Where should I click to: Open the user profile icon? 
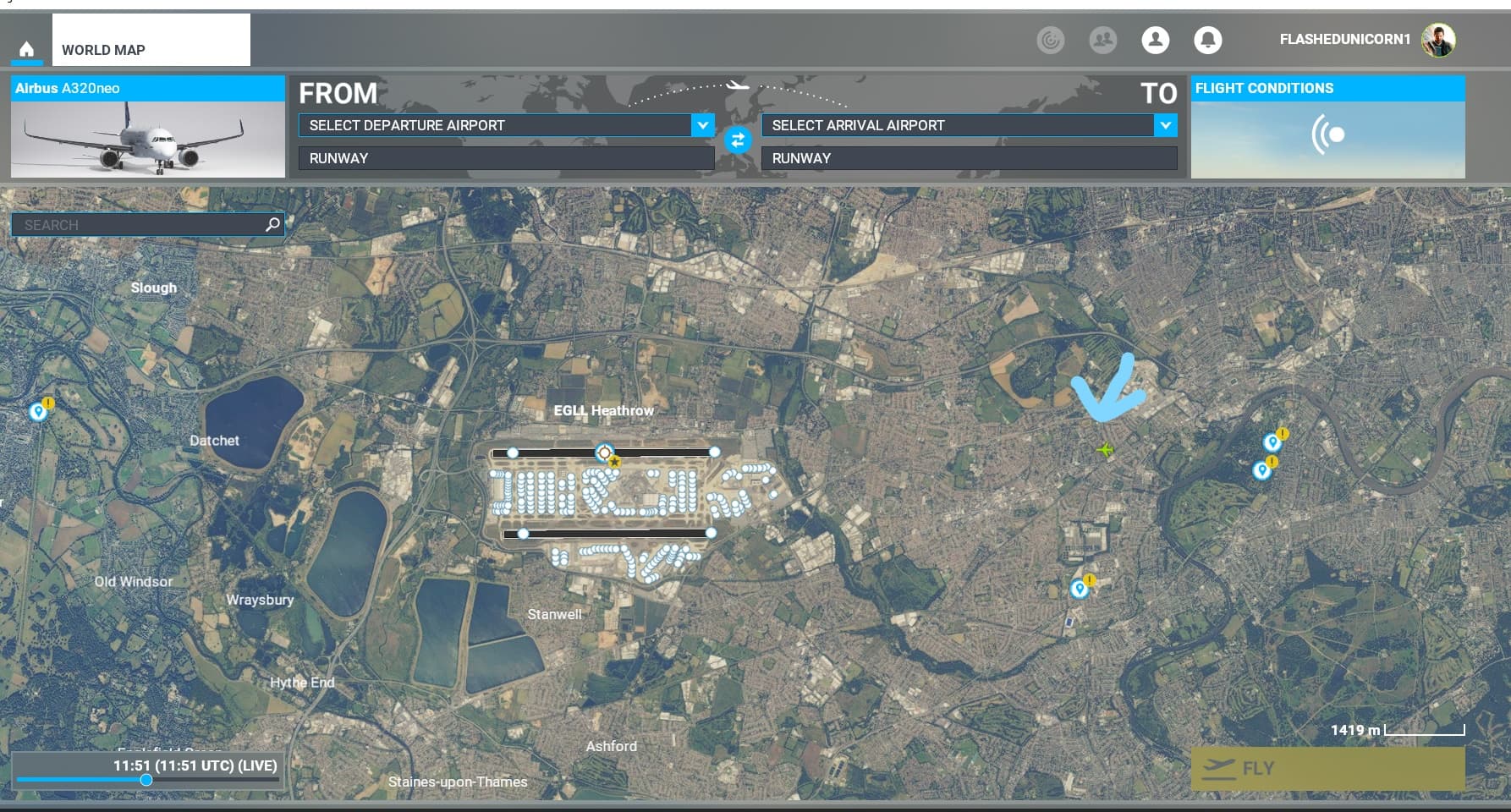click(x=1155, y=40)
